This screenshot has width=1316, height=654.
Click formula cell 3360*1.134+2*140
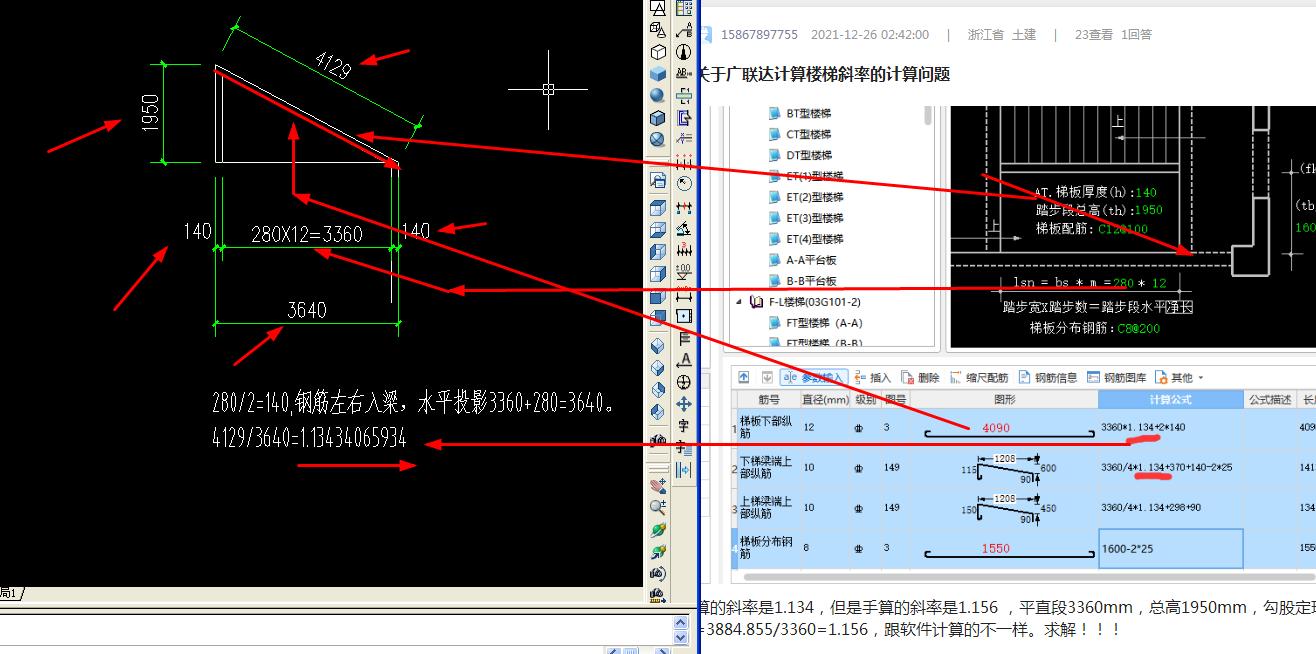1171,428
